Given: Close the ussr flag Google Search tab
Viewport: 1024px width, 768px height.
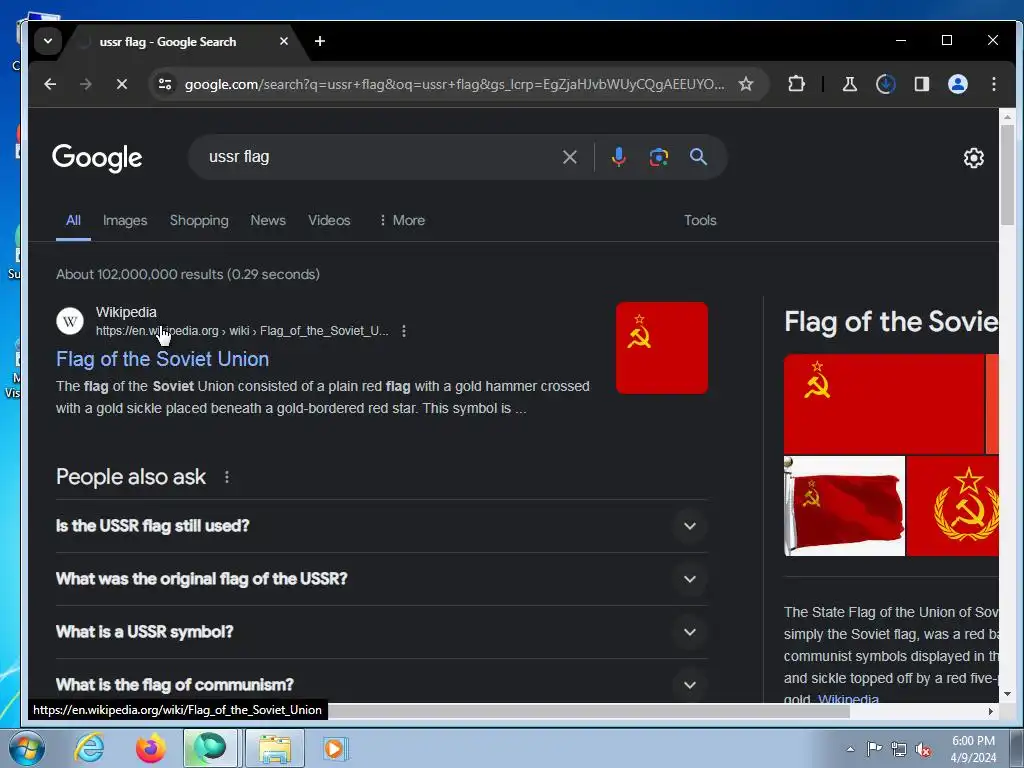Looking at the screenshot, I should [283, 41].
